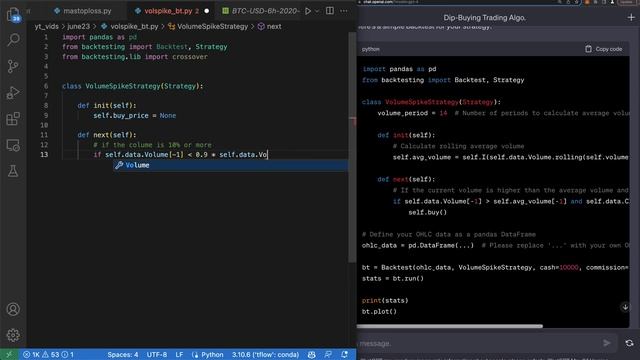Click line number 6 in the gutter

46,86
